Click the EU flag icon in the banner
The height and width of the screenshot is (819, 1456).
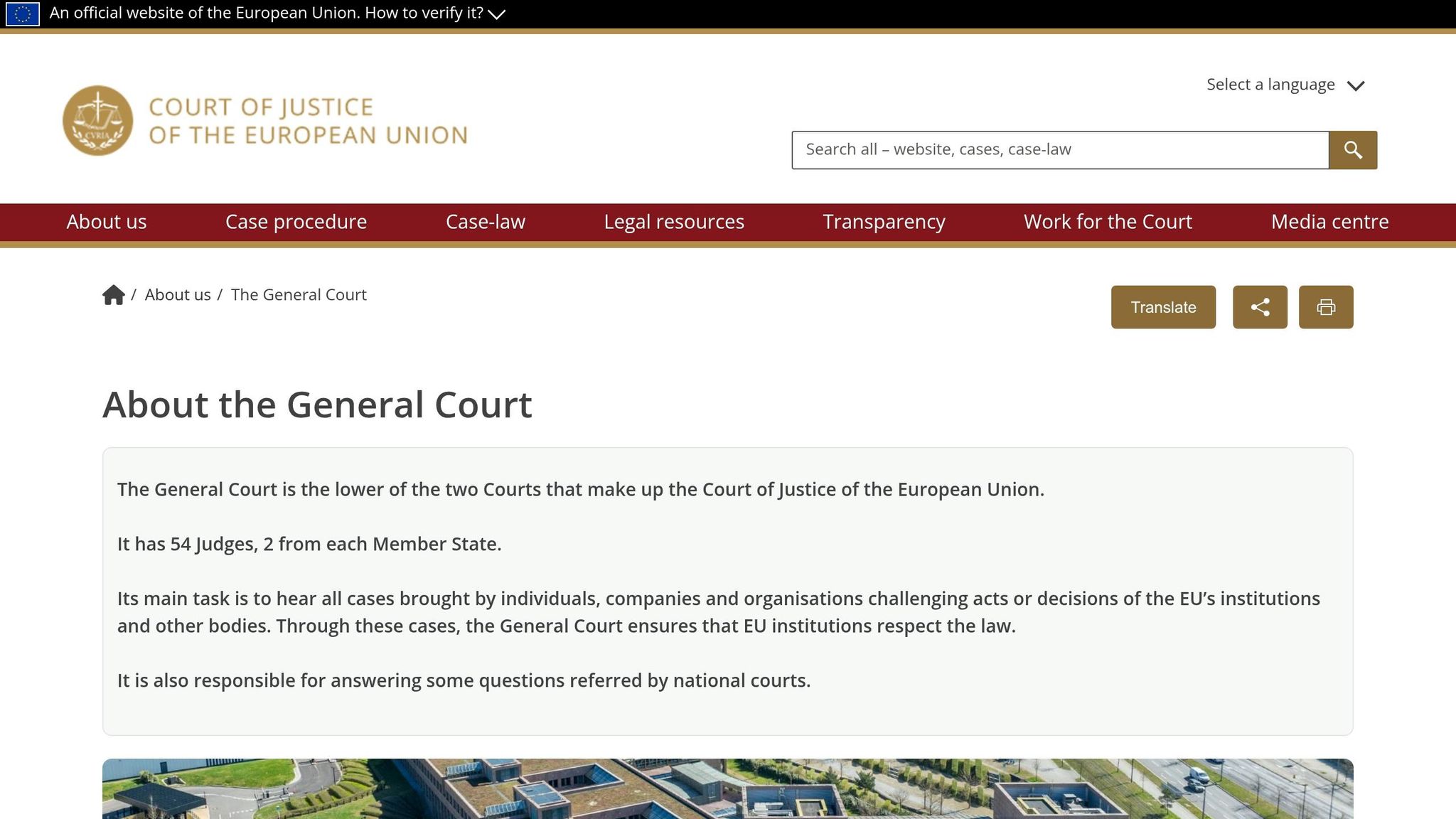[25, 12]
